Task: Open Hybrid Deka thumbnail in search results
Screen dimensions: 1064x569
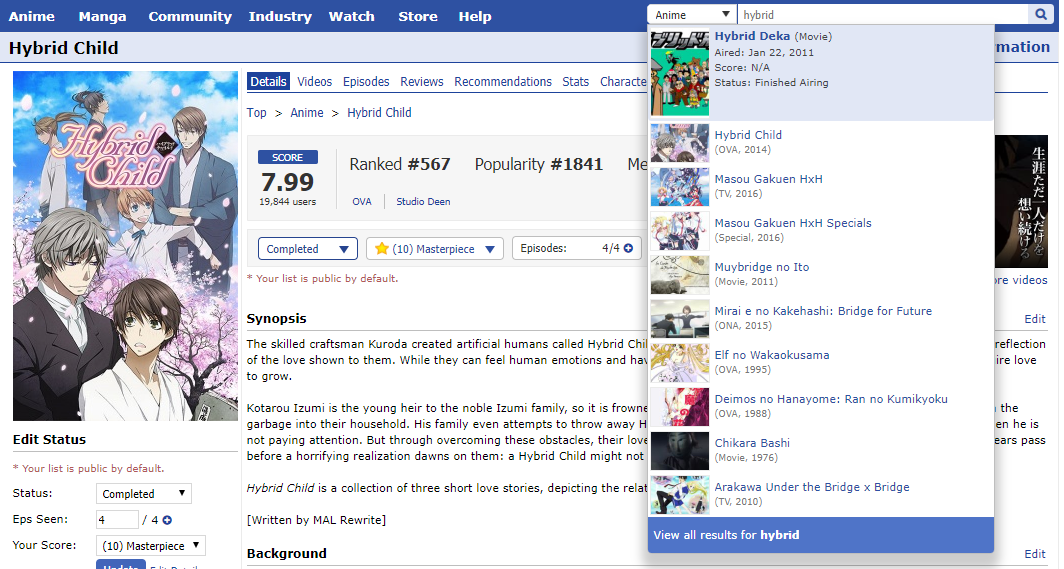Action: click(680, 73)
